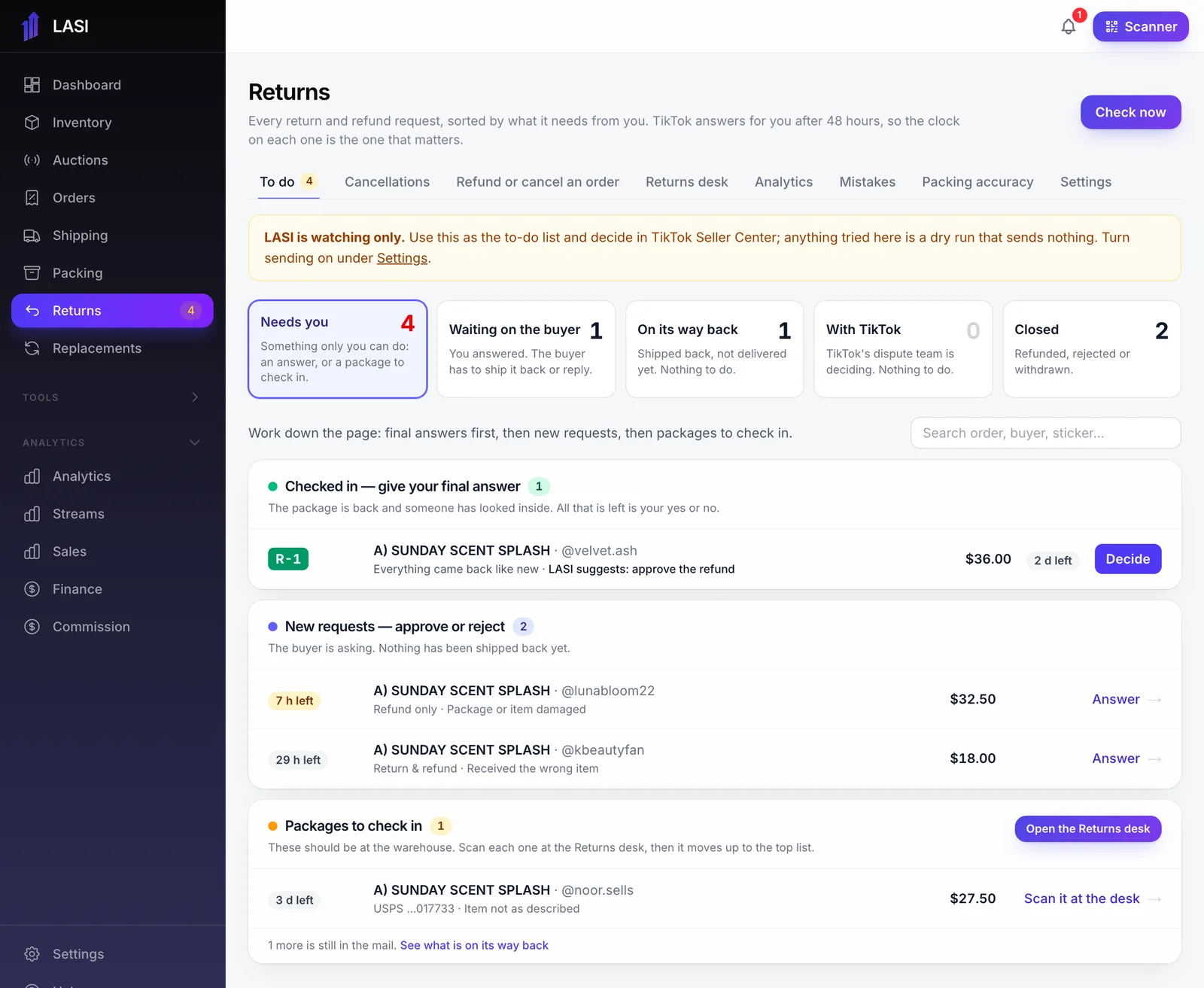The height and width of the screenshot is (988, 1204).
Task: Select the Needs you status card
Action: coord(338,349)
